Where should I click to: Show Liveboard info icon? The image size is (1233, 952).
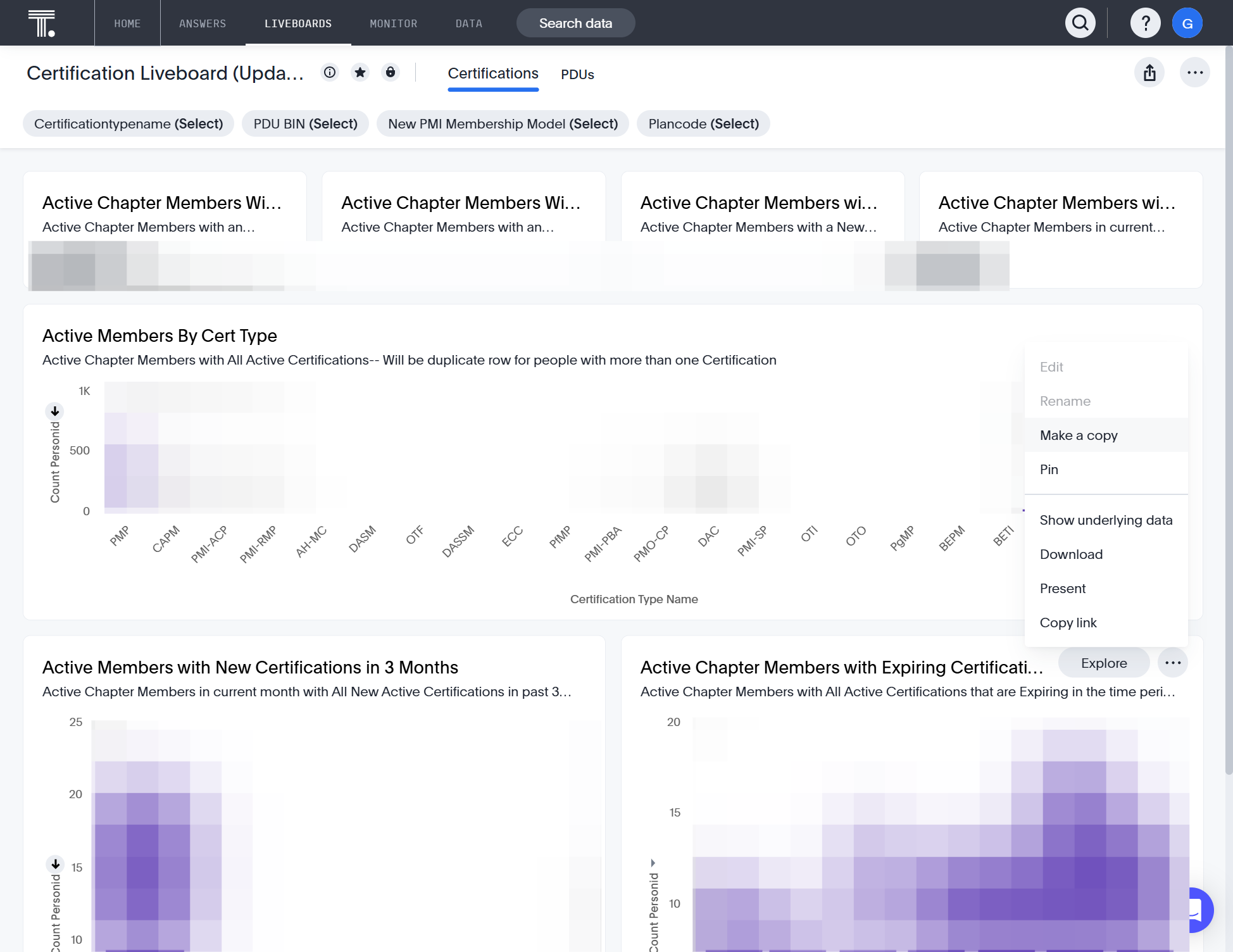point(330,73)
